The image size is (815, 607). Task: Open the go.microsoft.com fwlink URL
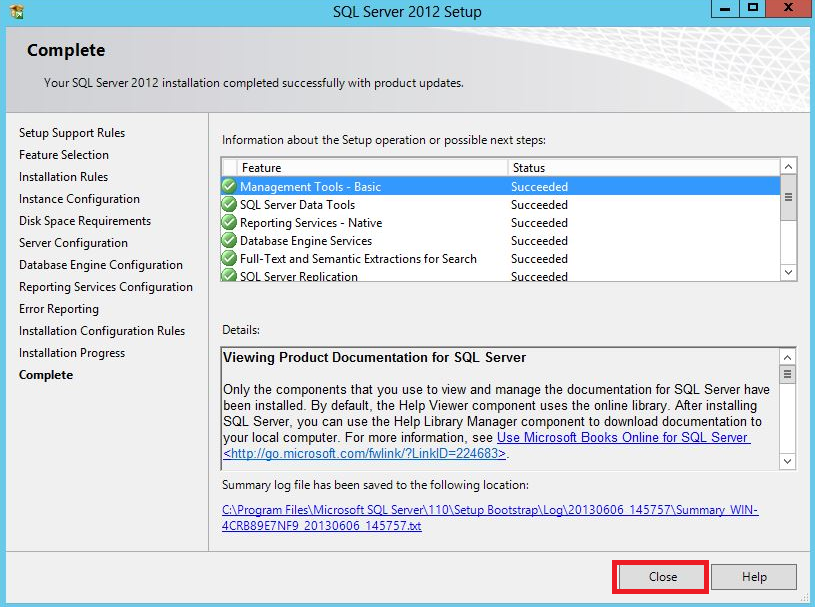point(364,453)
